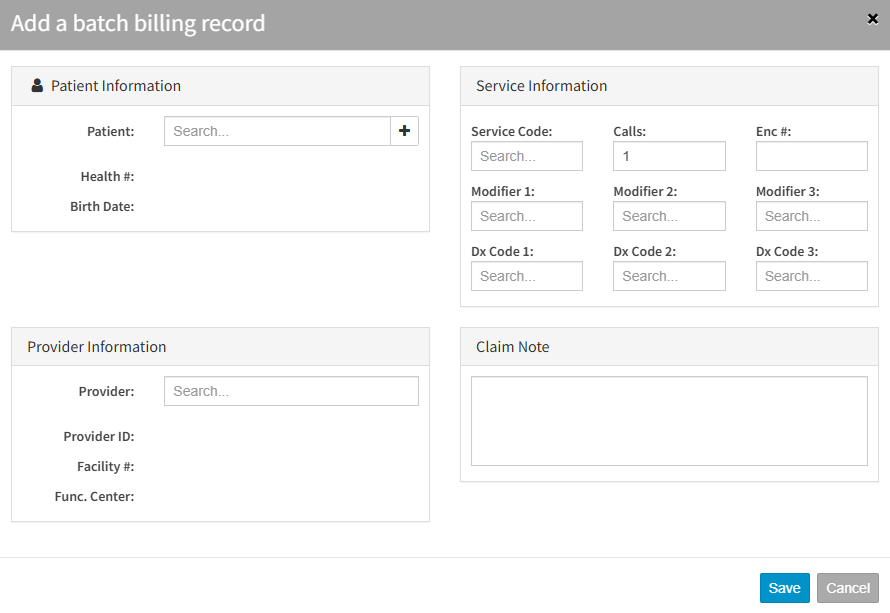Click the Facility # label
The height and width of the screenshot is (613, 890).
pyautogui.click(x=106, y=467)
